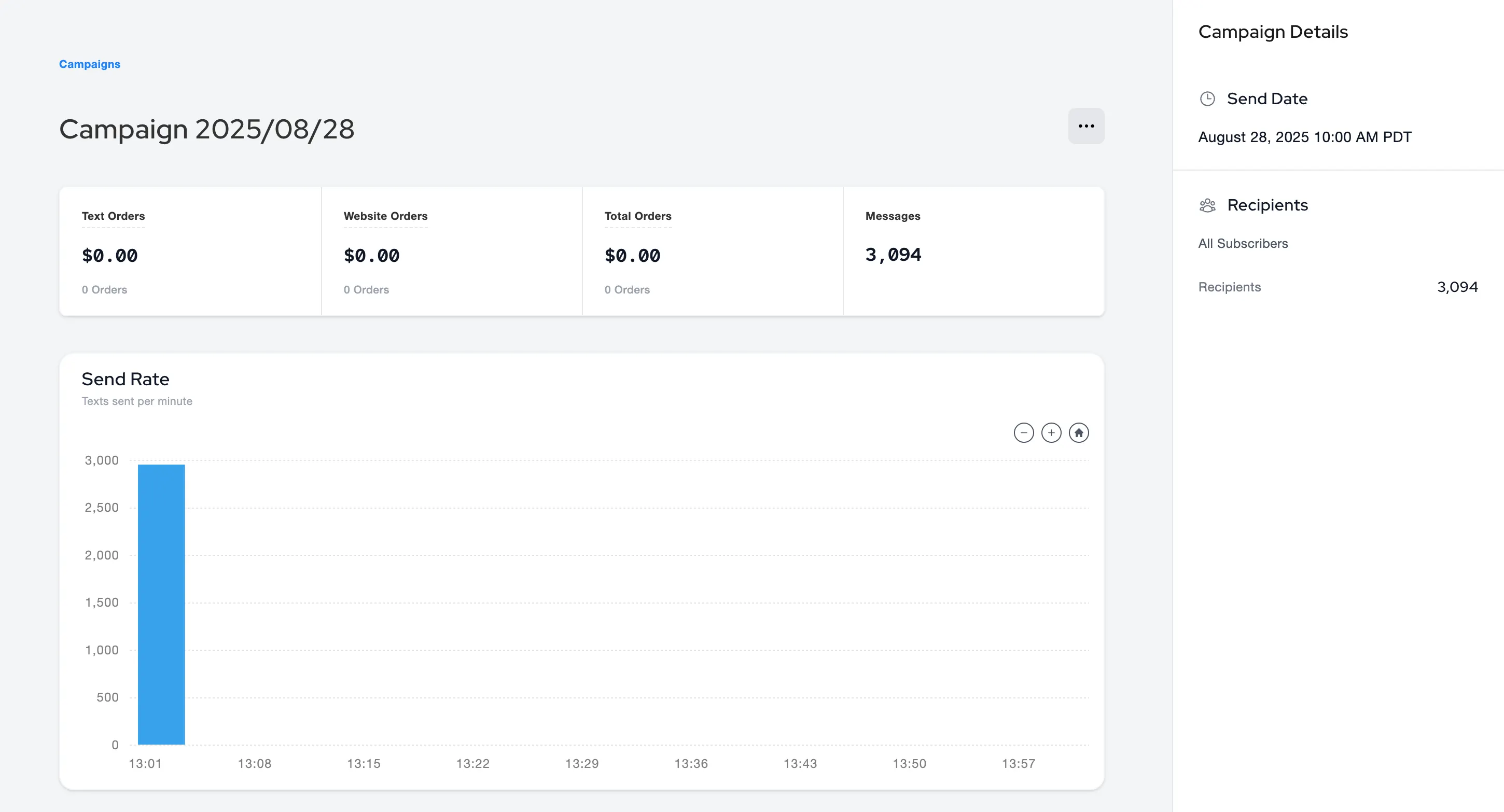Viewport: 1504px width, 812px height.
Task: Click the Total Orders label
Action: [637, 216]
